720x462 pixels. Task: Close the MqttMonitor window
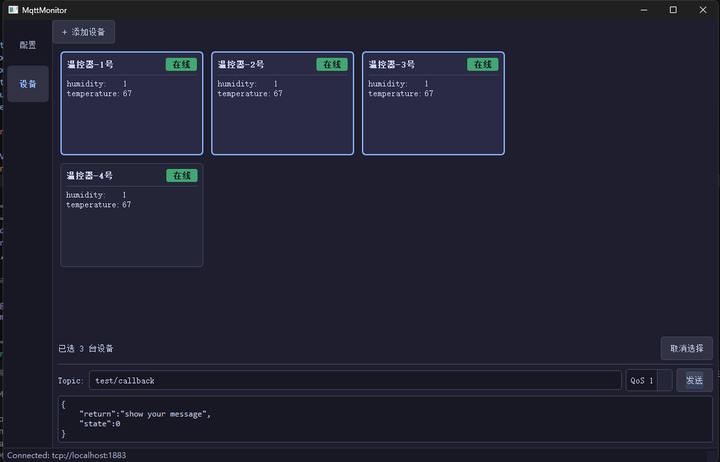click(703, 10)
